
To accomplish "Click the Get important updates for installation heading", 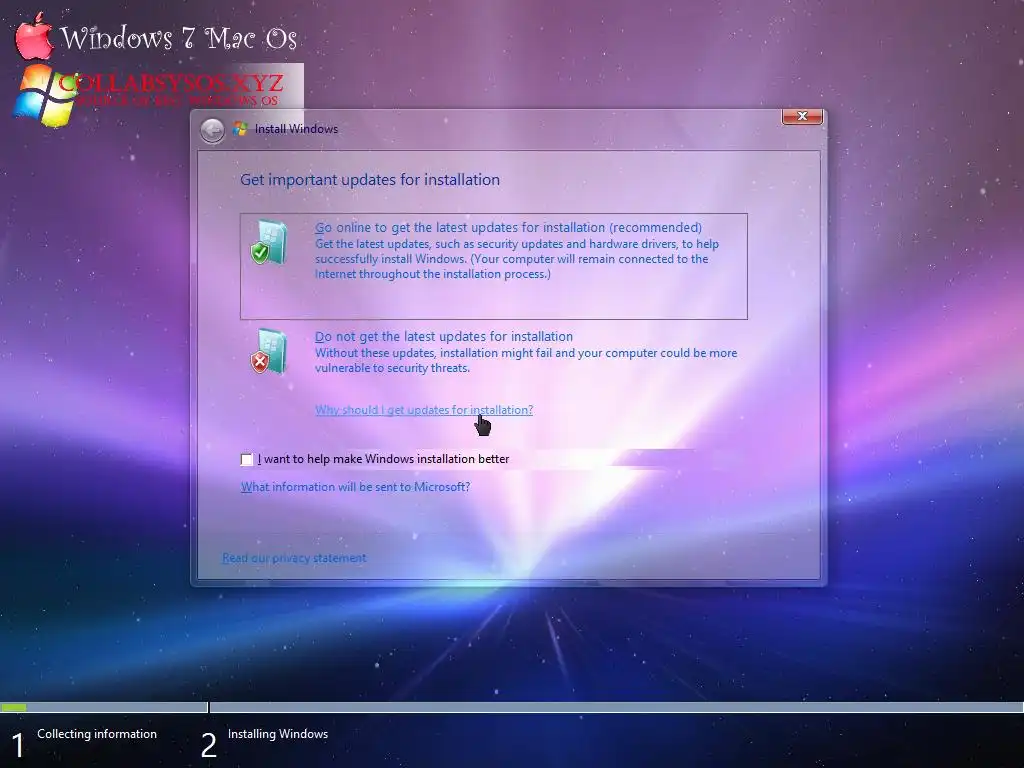I will (x=370, y=180).
